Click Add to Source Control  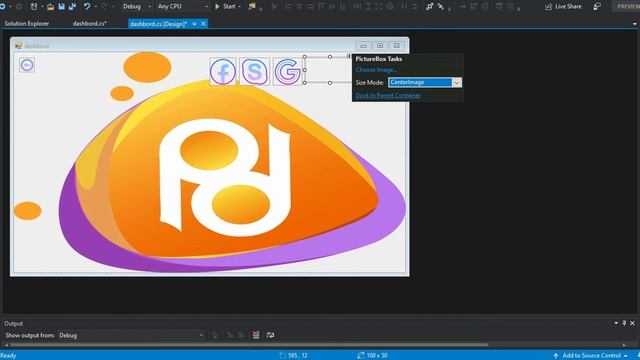(x=591, y=356)
